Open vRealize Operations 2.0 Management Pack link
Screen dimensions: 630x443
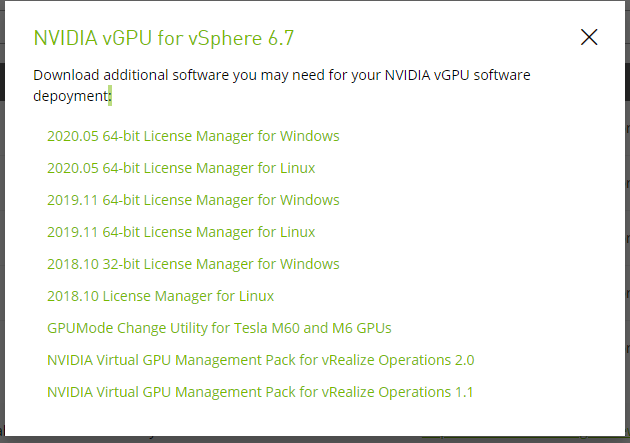[260, 360]
